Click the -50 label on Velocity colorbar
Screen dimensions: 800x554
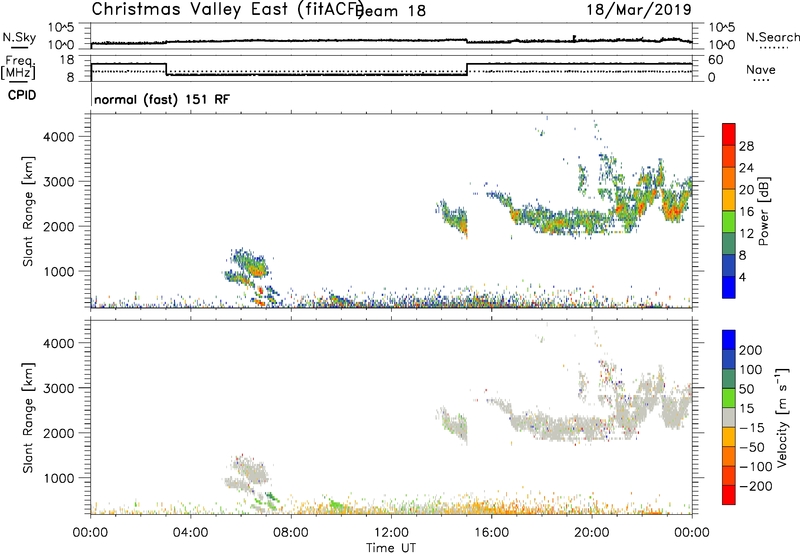click(x=753, y=447)
